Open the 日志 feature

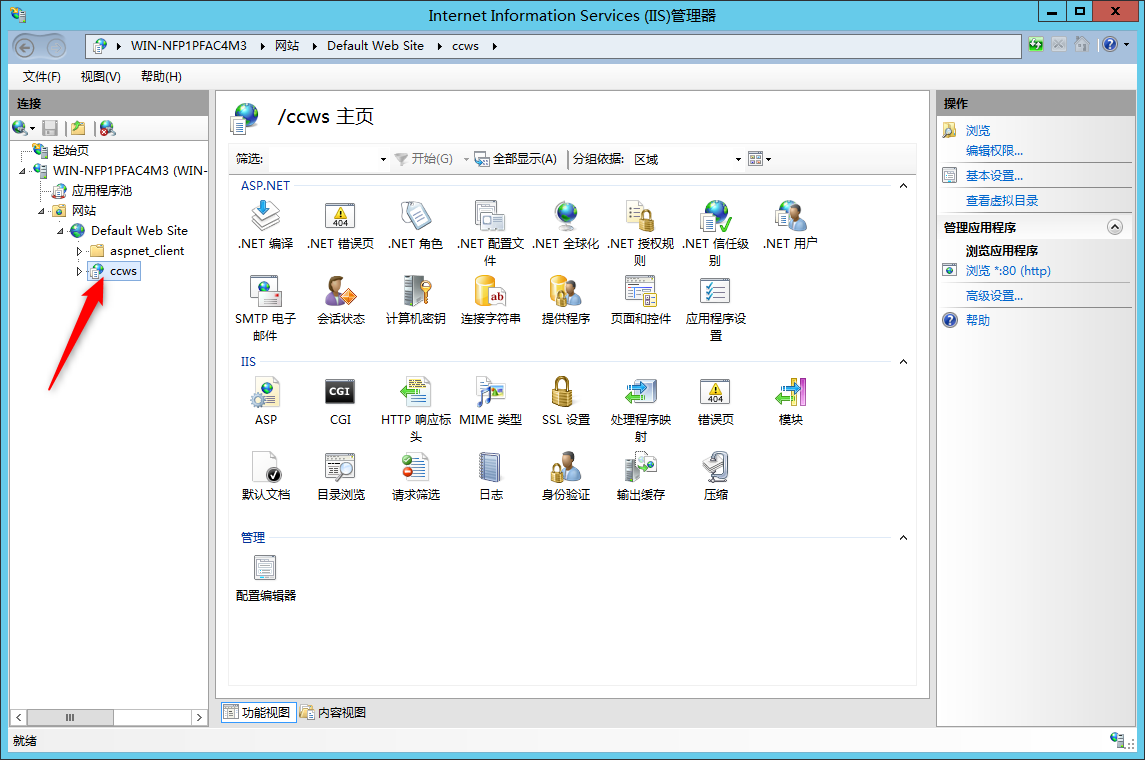click(x=490, y=476)
